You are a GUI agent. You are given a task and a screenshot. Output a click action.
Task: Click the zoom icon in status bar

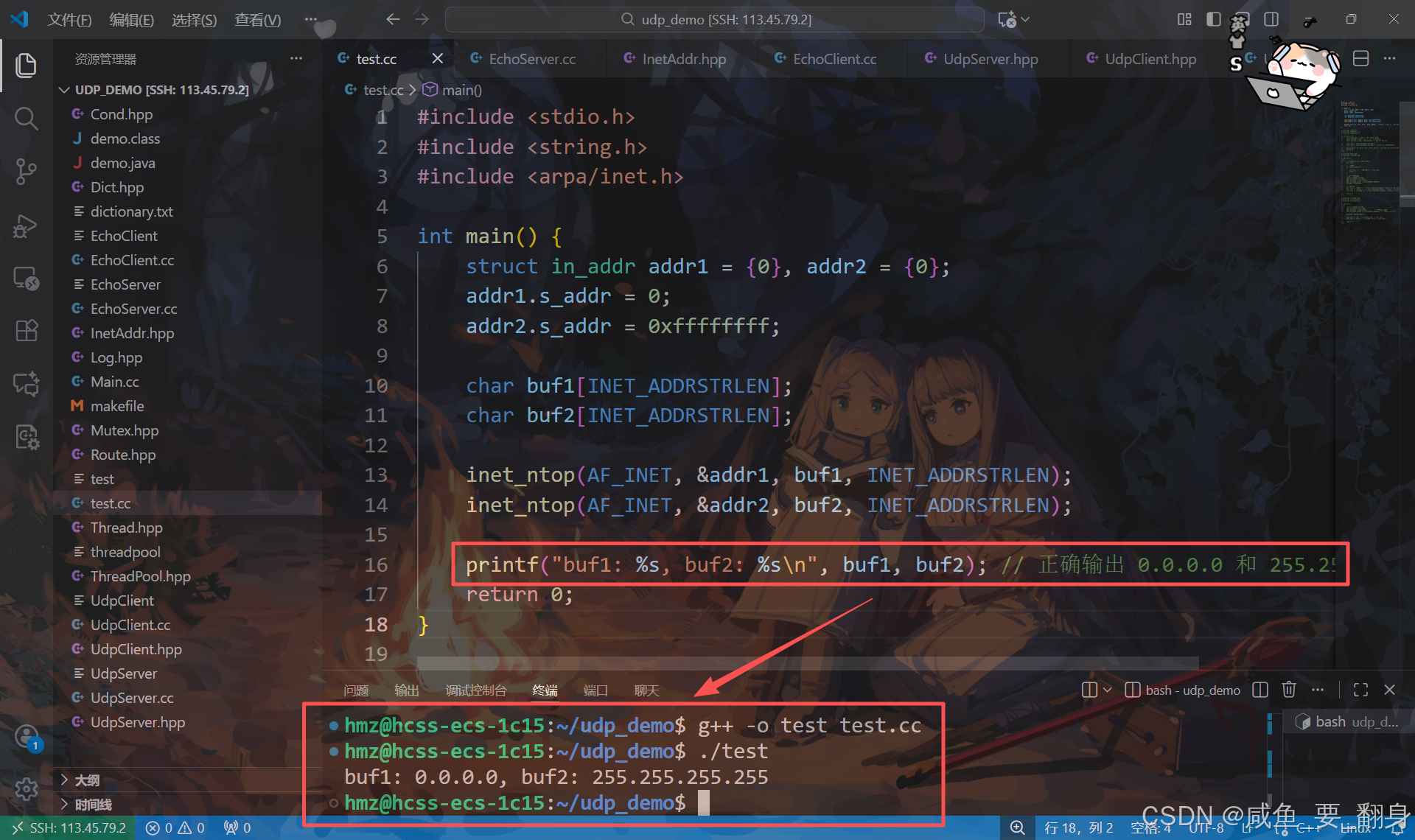(x=1017, y=827)
